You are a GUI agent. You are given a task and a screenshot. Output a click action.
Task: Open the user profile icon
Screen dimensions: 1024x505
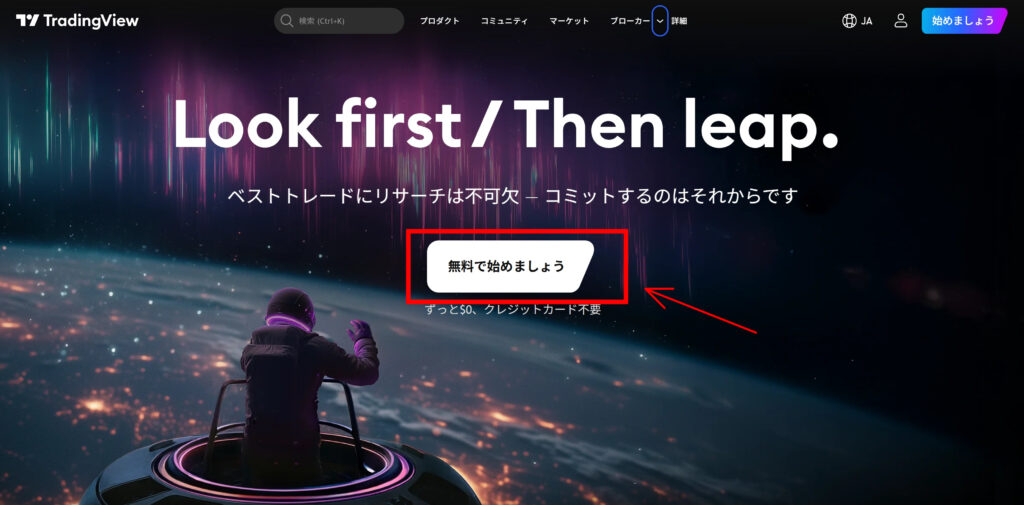pos(901,21)
